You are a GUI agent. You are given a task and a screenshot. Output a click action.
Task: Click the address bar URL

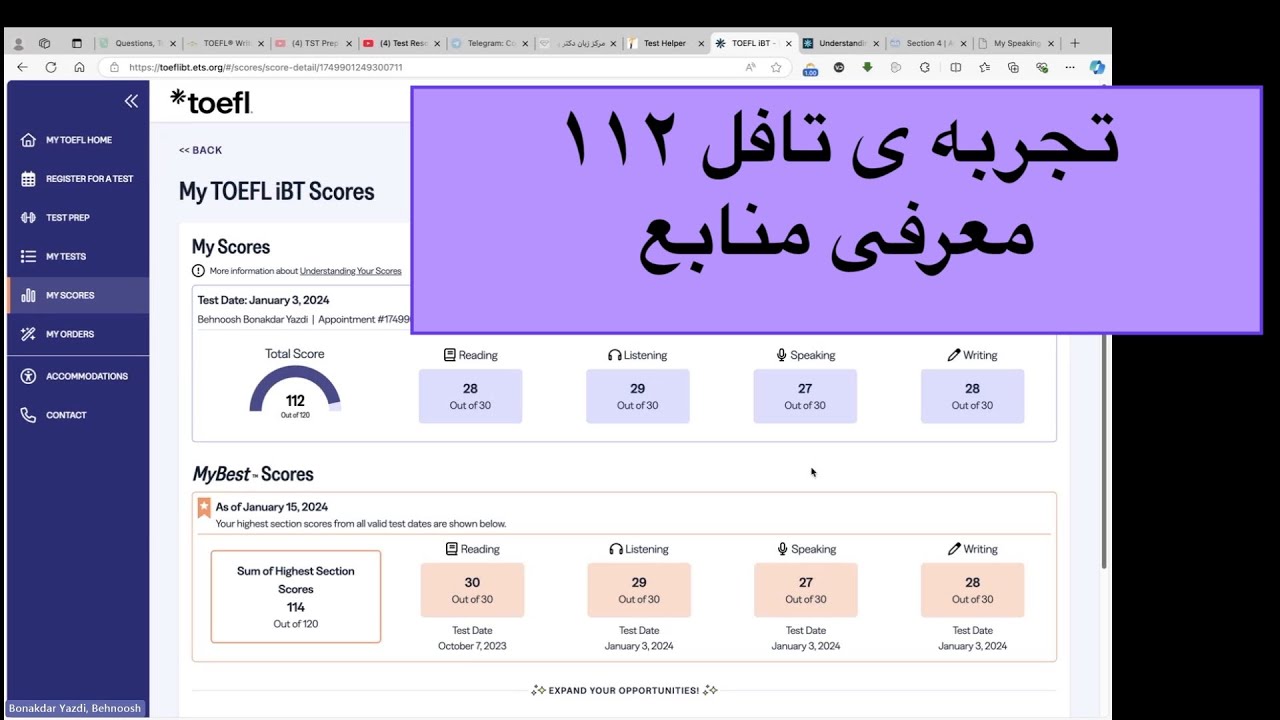point(265,67)
